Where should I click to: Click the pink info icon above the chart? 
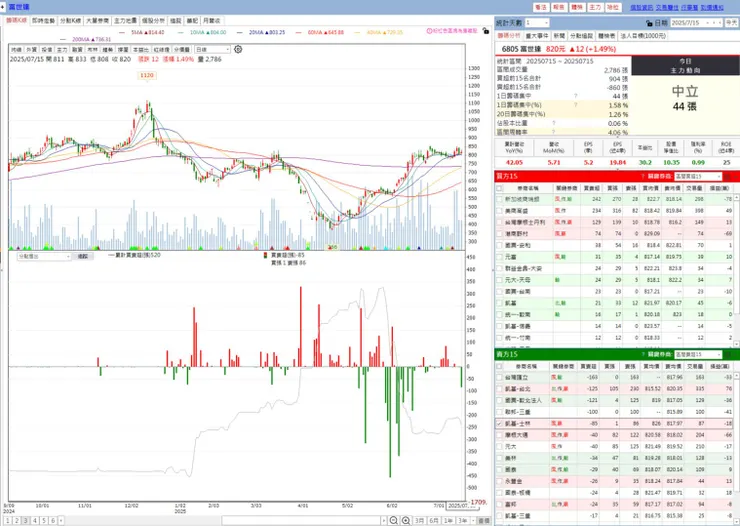[x=429, y=31]
